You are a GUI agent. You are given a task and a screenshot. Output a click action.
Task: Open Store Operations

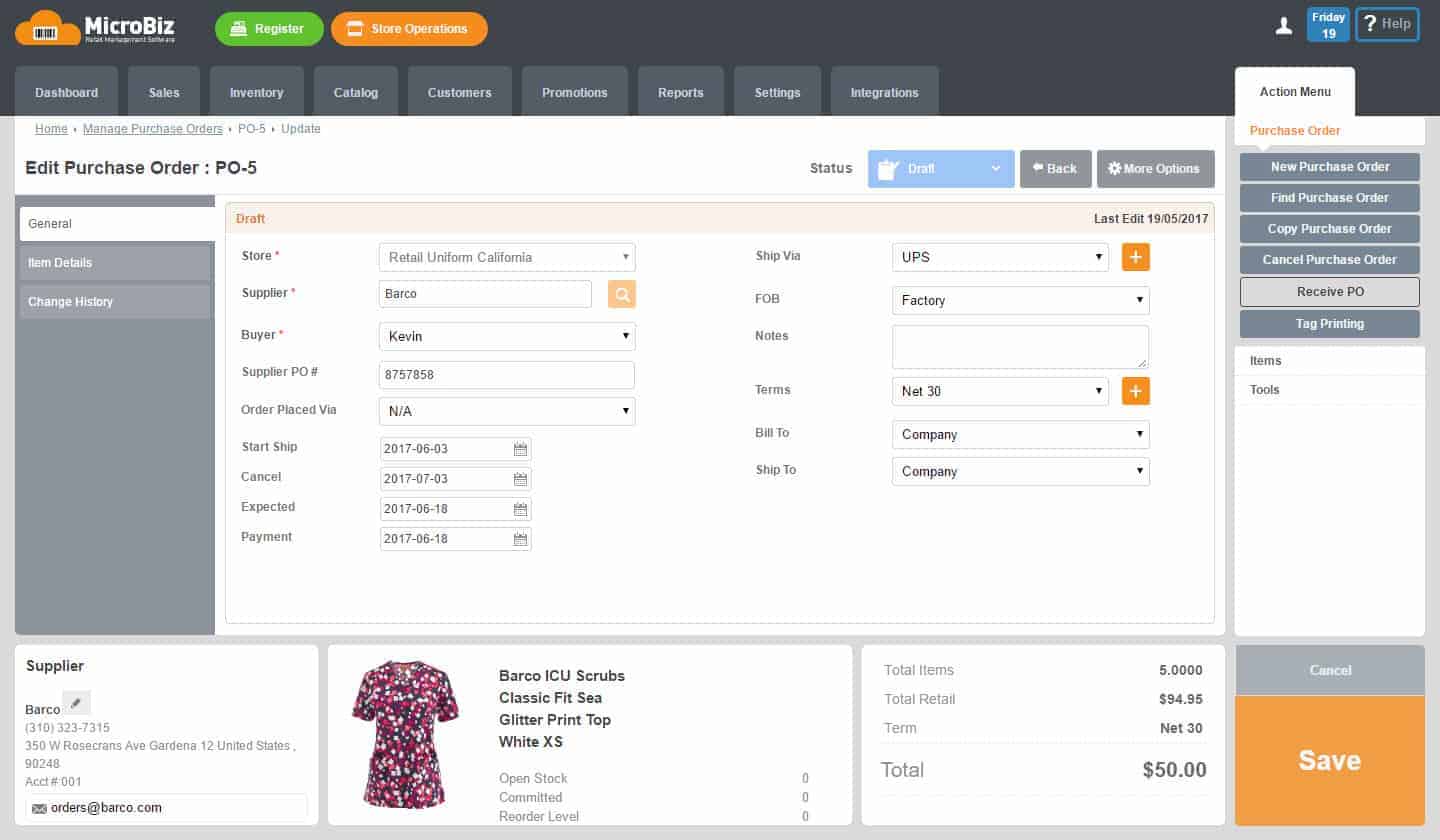pos(409,29)
